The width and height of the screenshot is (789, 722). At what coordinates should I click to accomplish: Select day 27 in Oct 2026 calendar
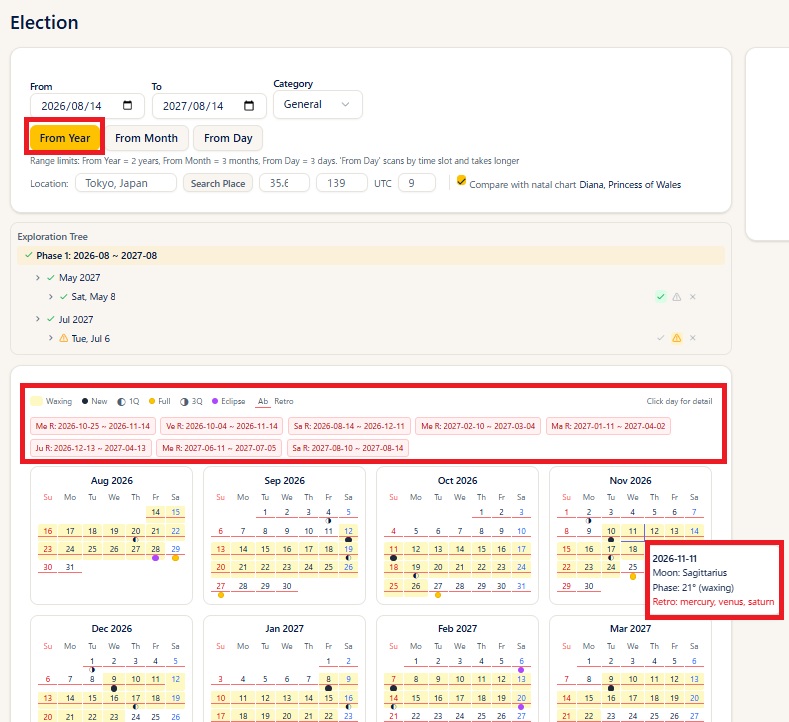pos(438,586)
